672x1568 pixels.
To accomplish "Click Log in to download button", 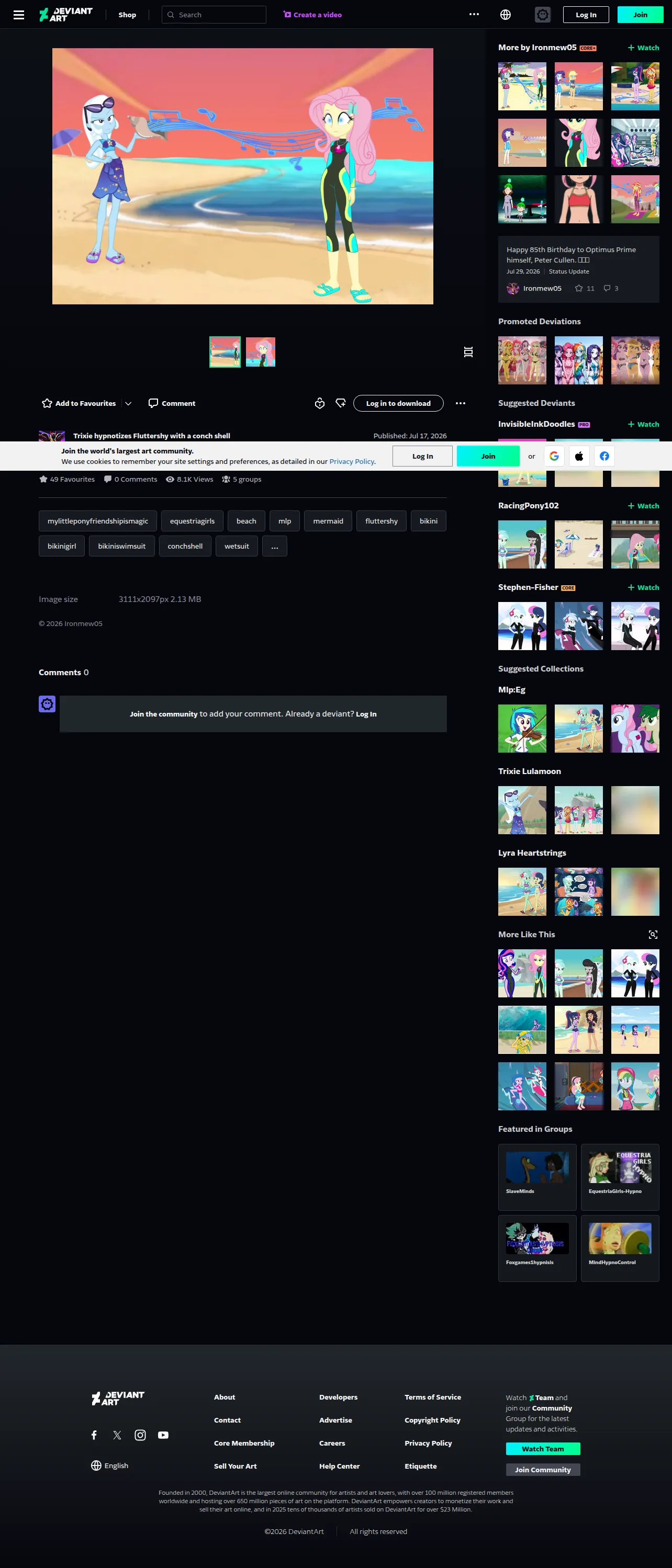I will 398,404.
